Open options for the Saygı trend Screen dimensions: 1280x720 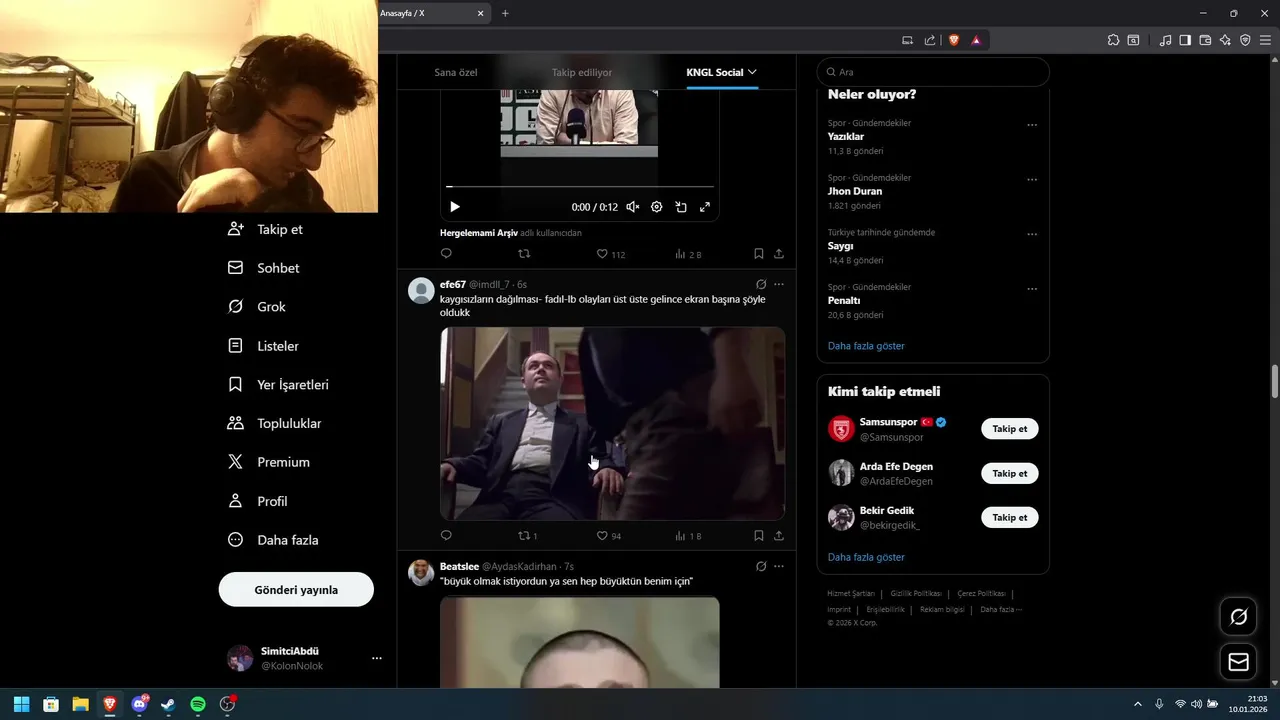click(x=1032, y=234)
